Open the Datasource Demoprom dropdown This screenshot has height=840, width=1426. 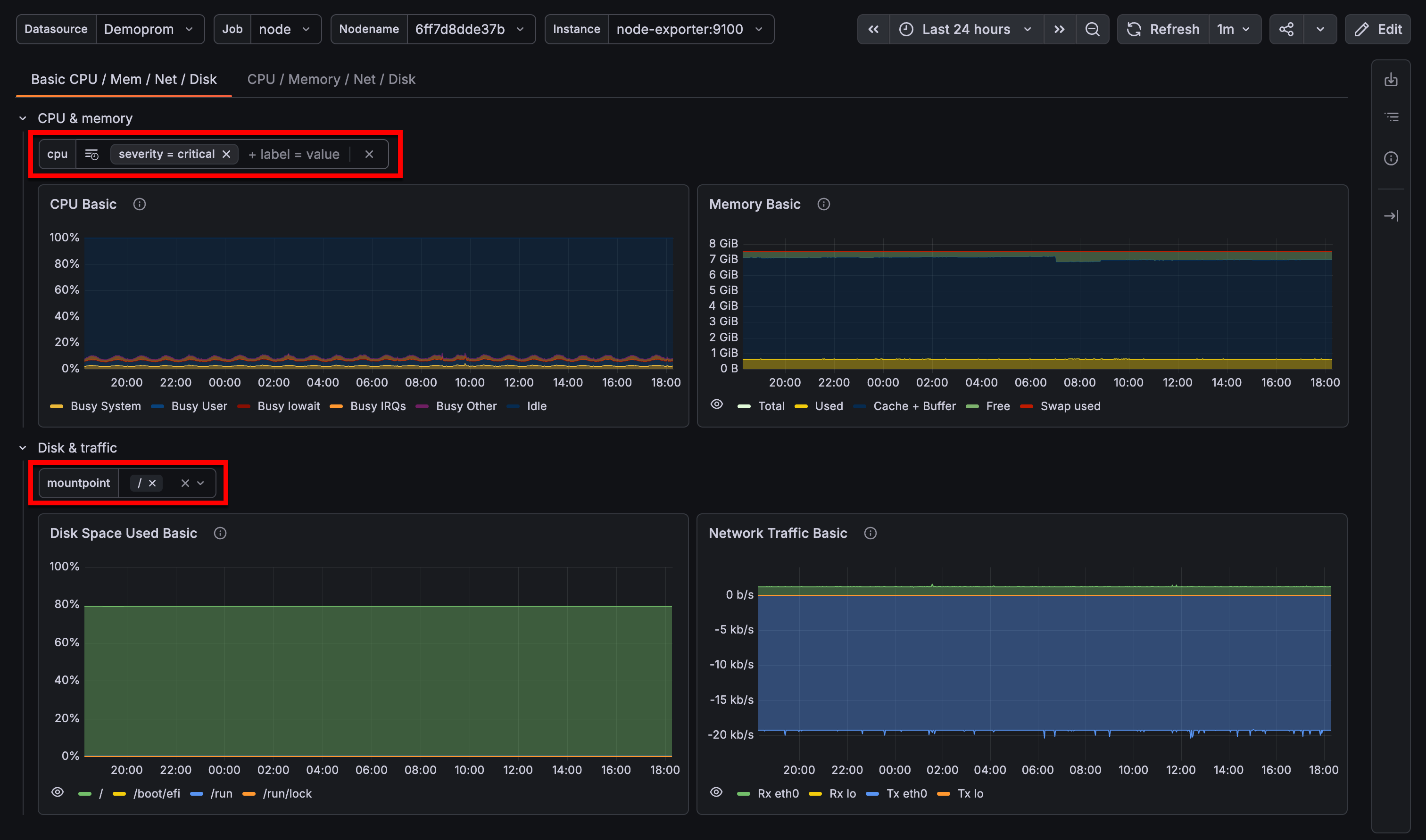[149, 29]
